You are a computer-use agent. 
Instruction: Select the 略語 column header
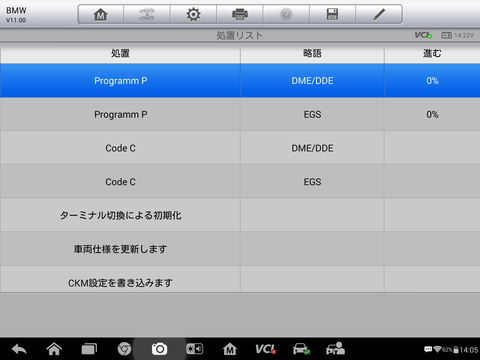(312, 53)
